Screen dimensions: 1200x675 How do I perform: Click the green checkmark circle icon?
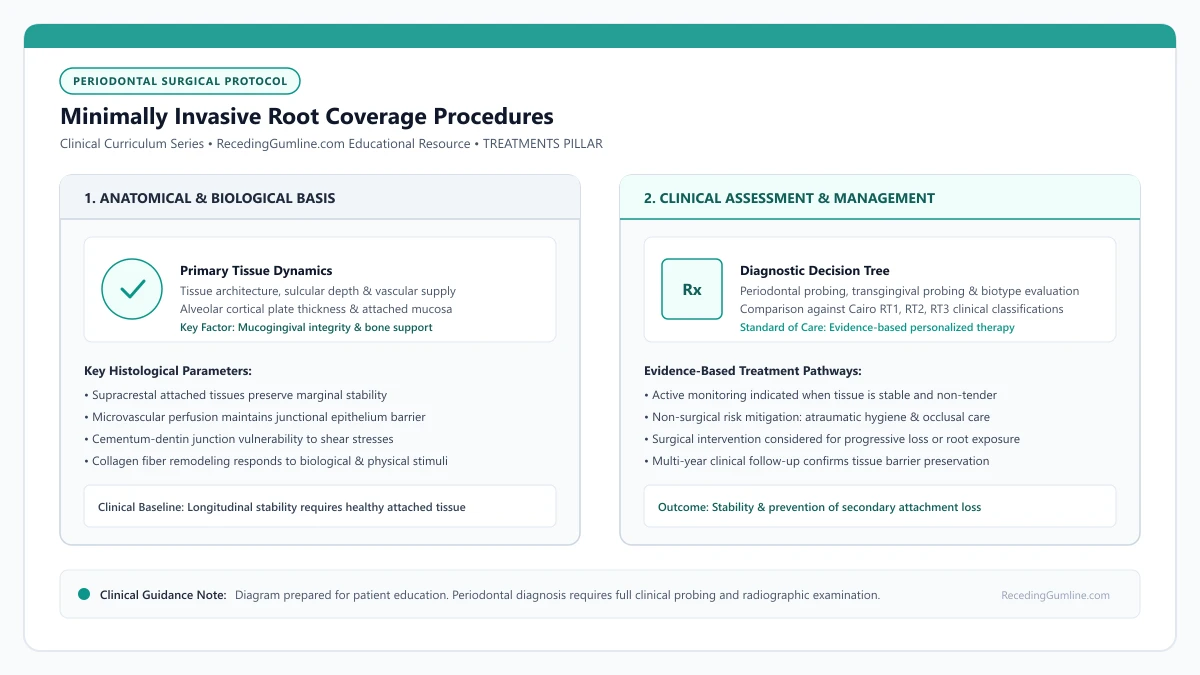(132, 289)
